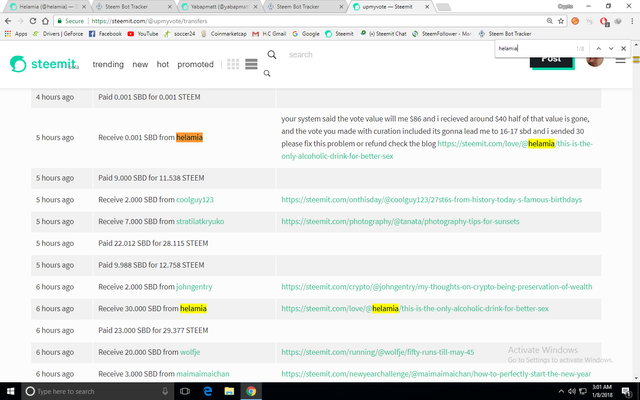Go to browser home page
Image resolution: width=640 pixels, height=400 pixels.
tap(45, 21)
